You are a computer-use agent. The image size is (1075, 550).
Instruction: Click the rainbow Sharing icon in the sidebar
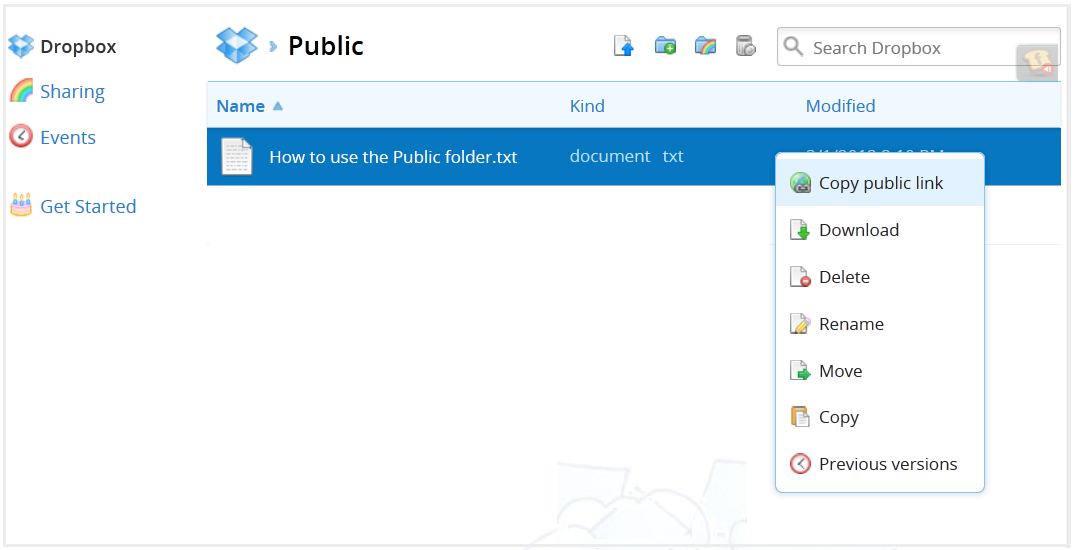[21, 91]
